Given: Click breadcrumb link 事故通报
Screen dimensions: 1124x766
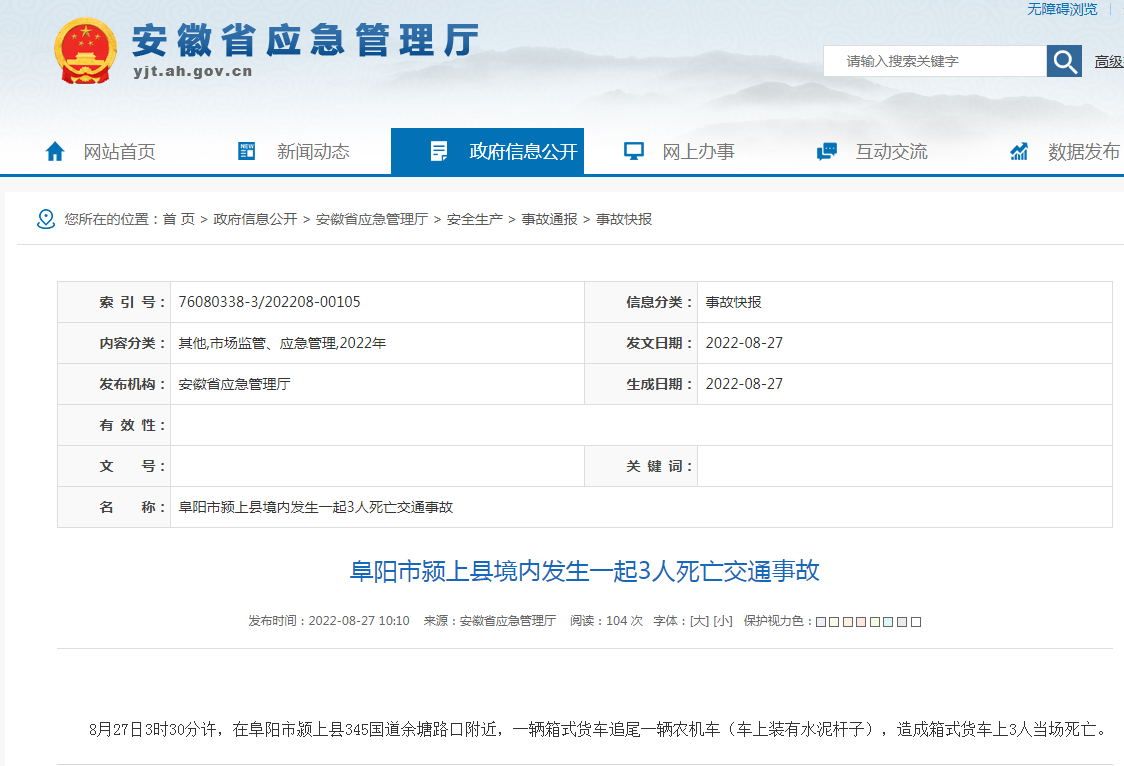Looking at the screenshot, I should 549,219.
